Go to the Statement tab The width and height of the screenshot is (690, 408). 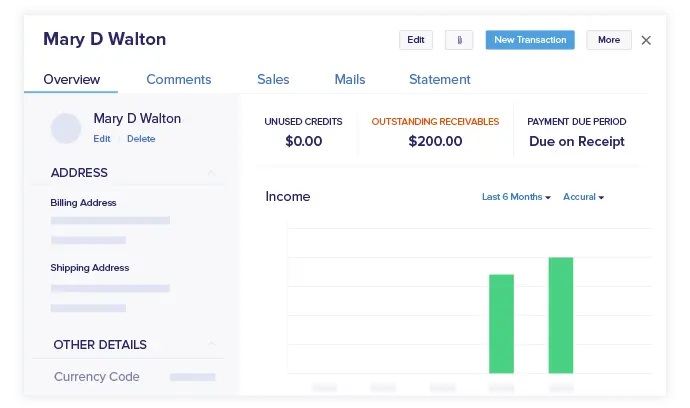[440, 79]
